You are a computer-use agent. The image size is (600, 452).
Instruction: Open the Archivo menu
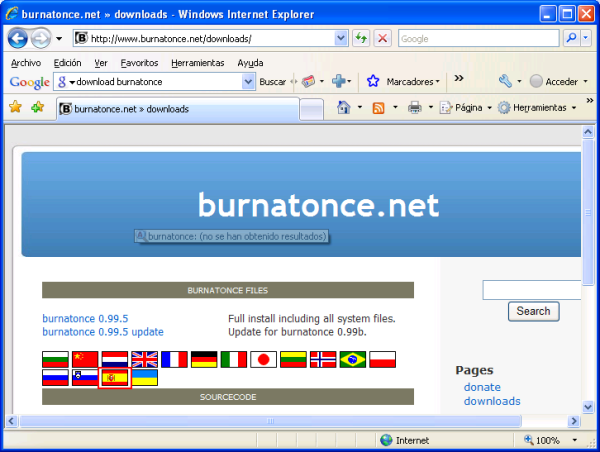[26, 62]
